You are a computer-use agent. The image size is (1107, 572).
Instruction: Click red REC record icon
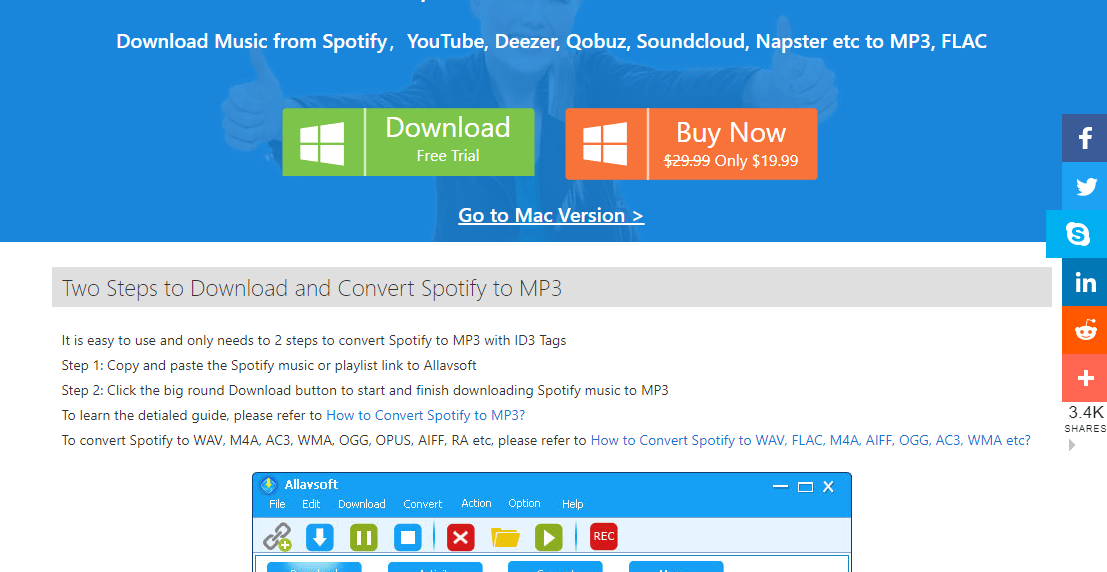pyautogui.click(x=604, y=536)
